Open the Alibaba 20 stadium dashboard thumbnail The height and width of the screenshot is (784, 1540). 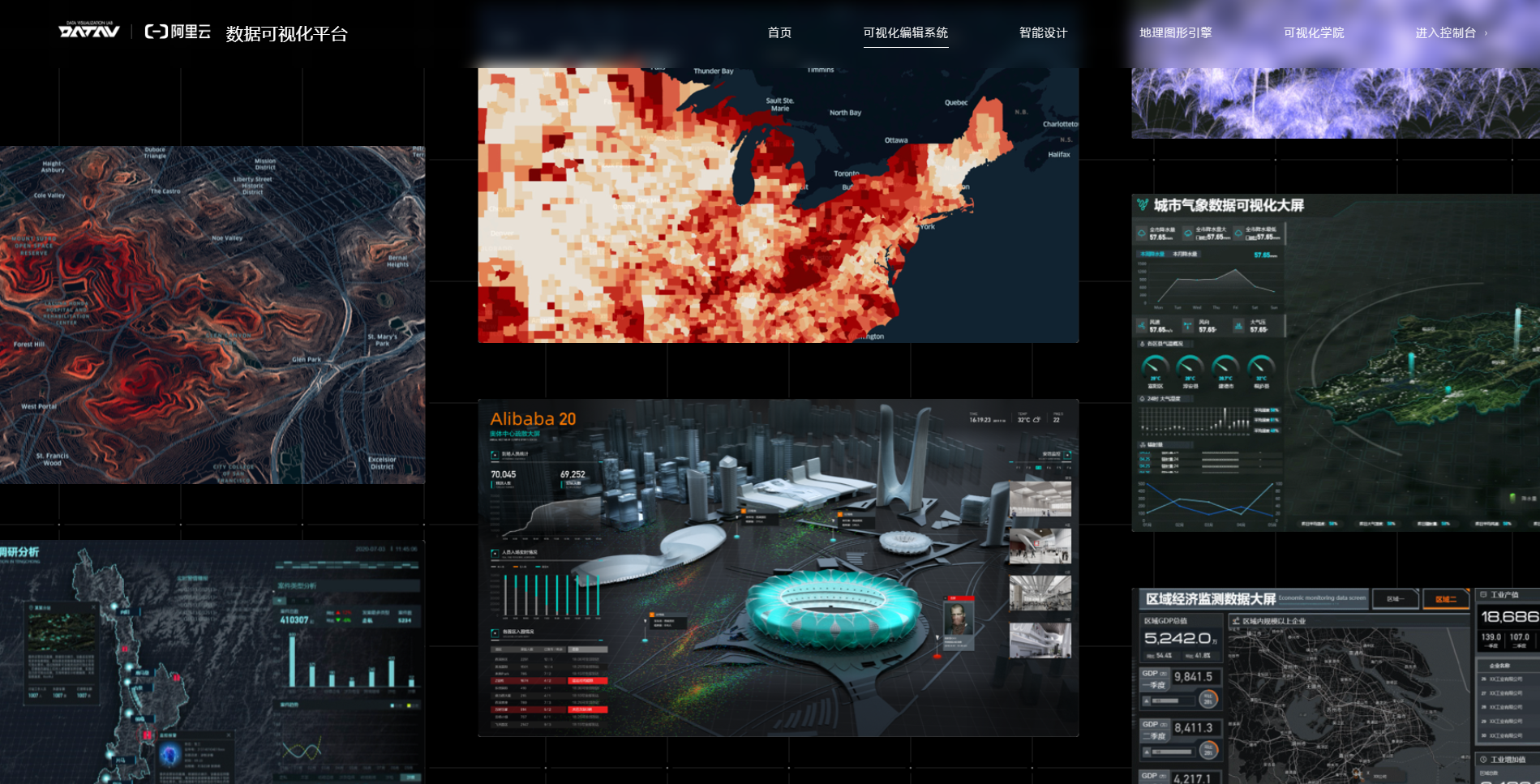point(779,568)
